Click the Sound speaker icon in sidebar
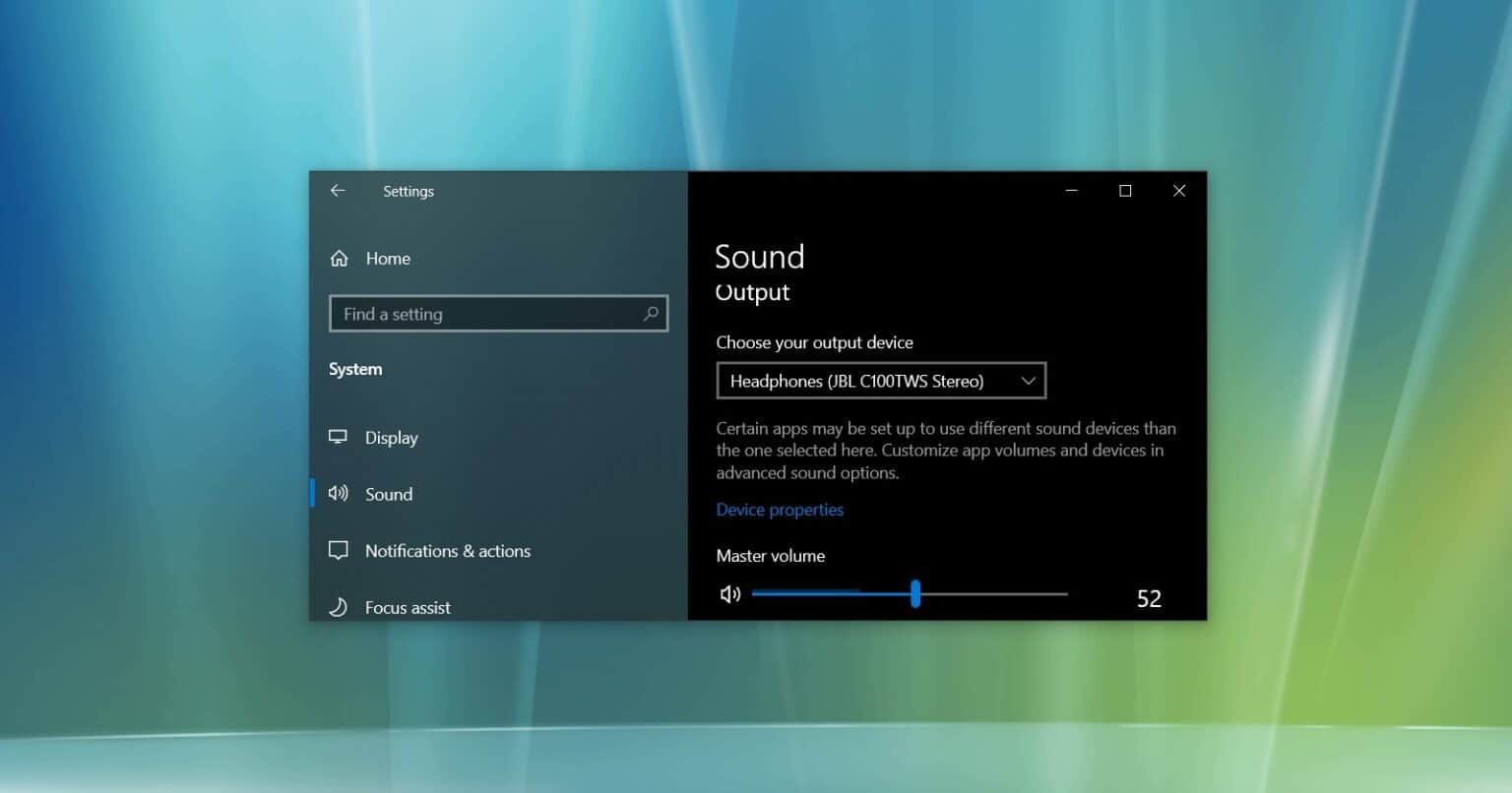This screenshot has height=793, width=1512. coord(339,494)
